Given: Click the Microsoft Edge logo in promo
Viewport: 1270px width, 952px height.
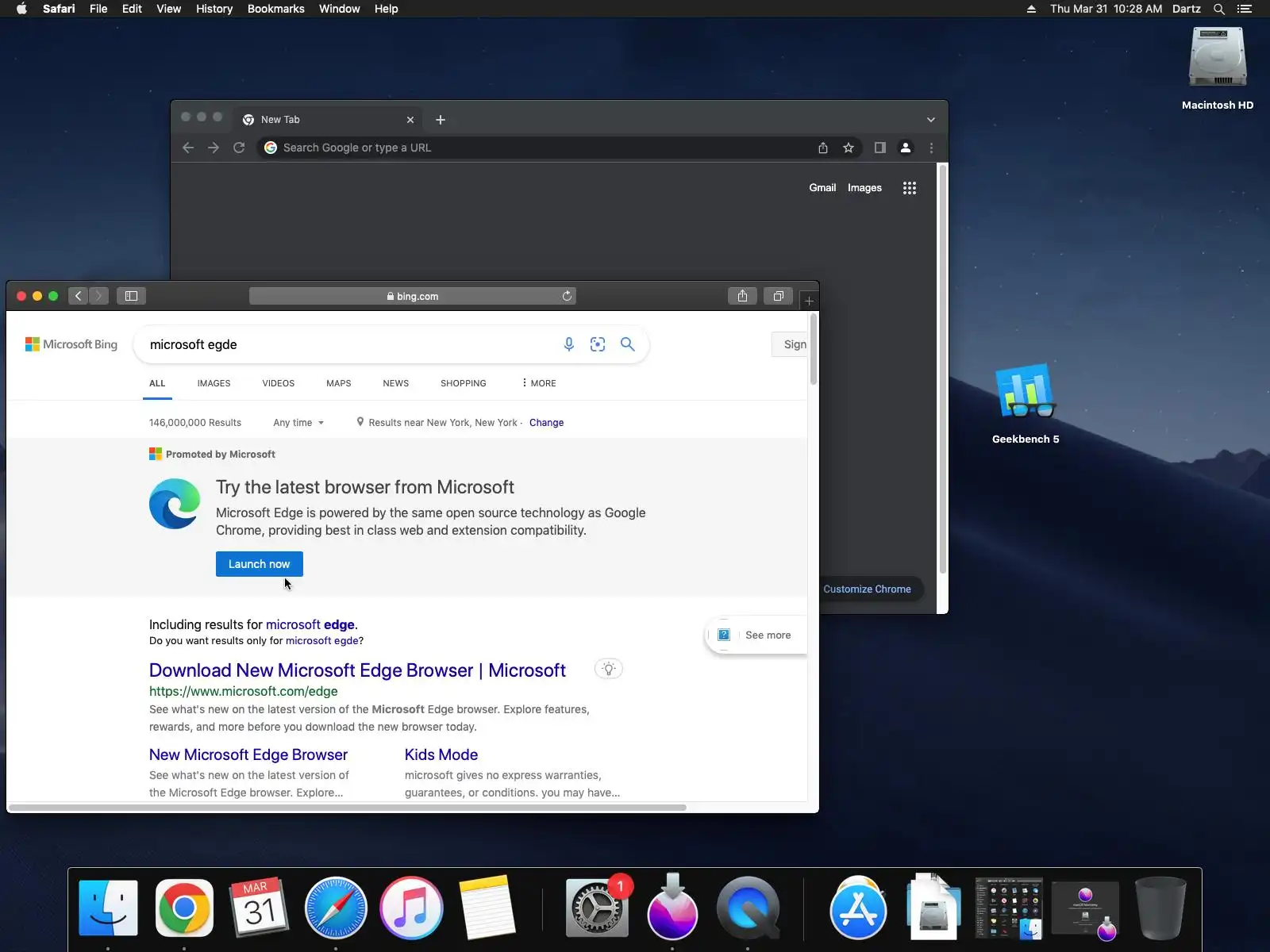Looking at the screenshot, I should point(175,504).
